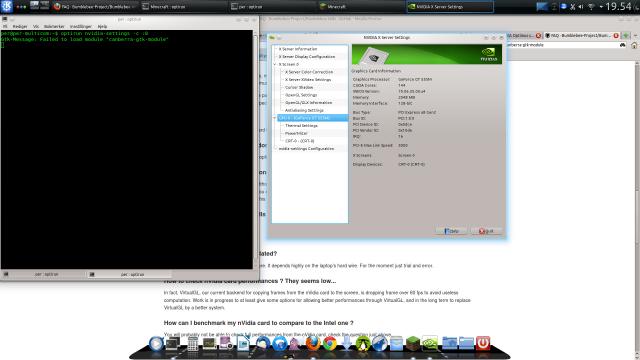640x360 pixels.
Task: Open the Fil menu in the terminal
Action: click(5, 27)
